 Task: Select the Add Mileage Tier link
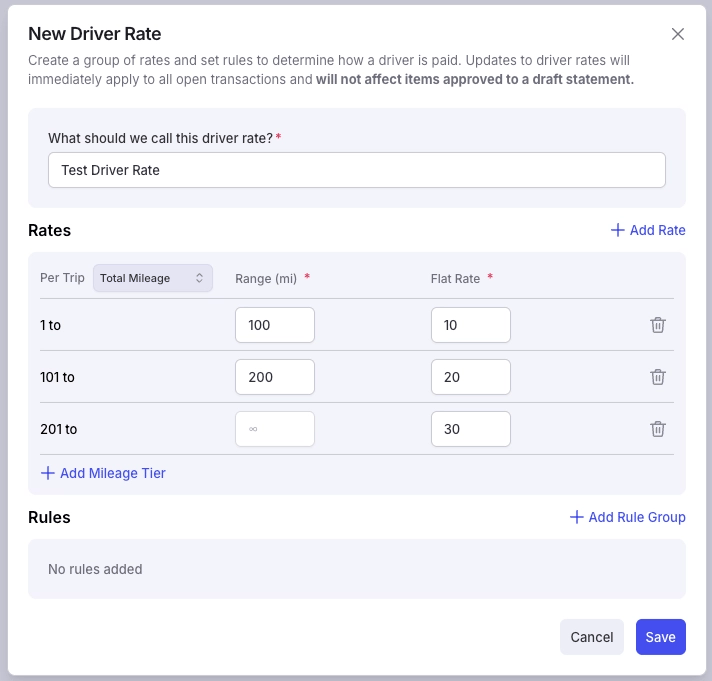[x=103, y=473]
